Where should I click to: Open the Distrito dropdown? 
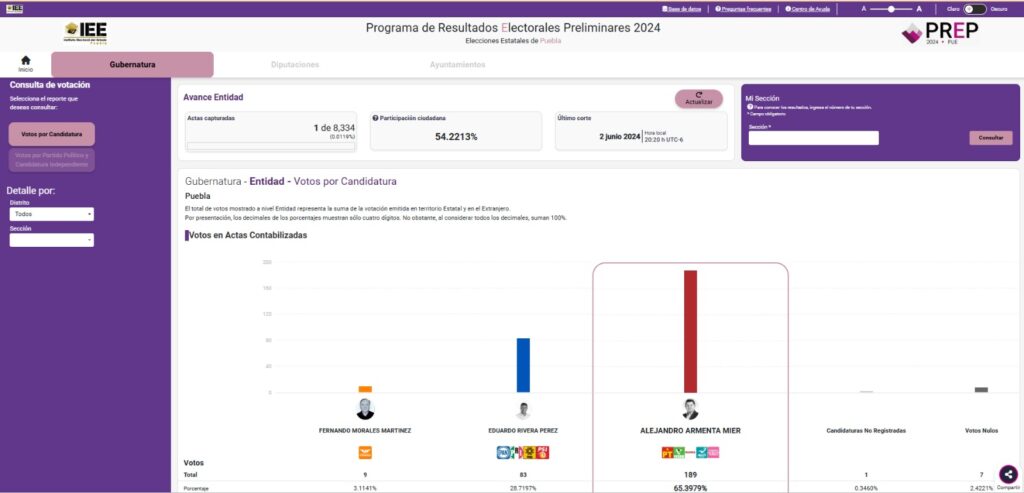[51, 214]
